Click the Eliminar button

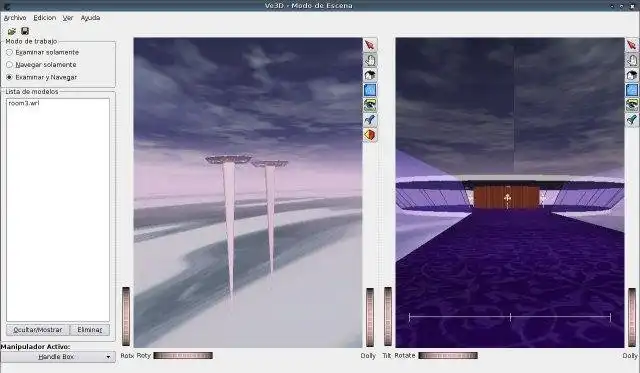[x=90, y=330]
